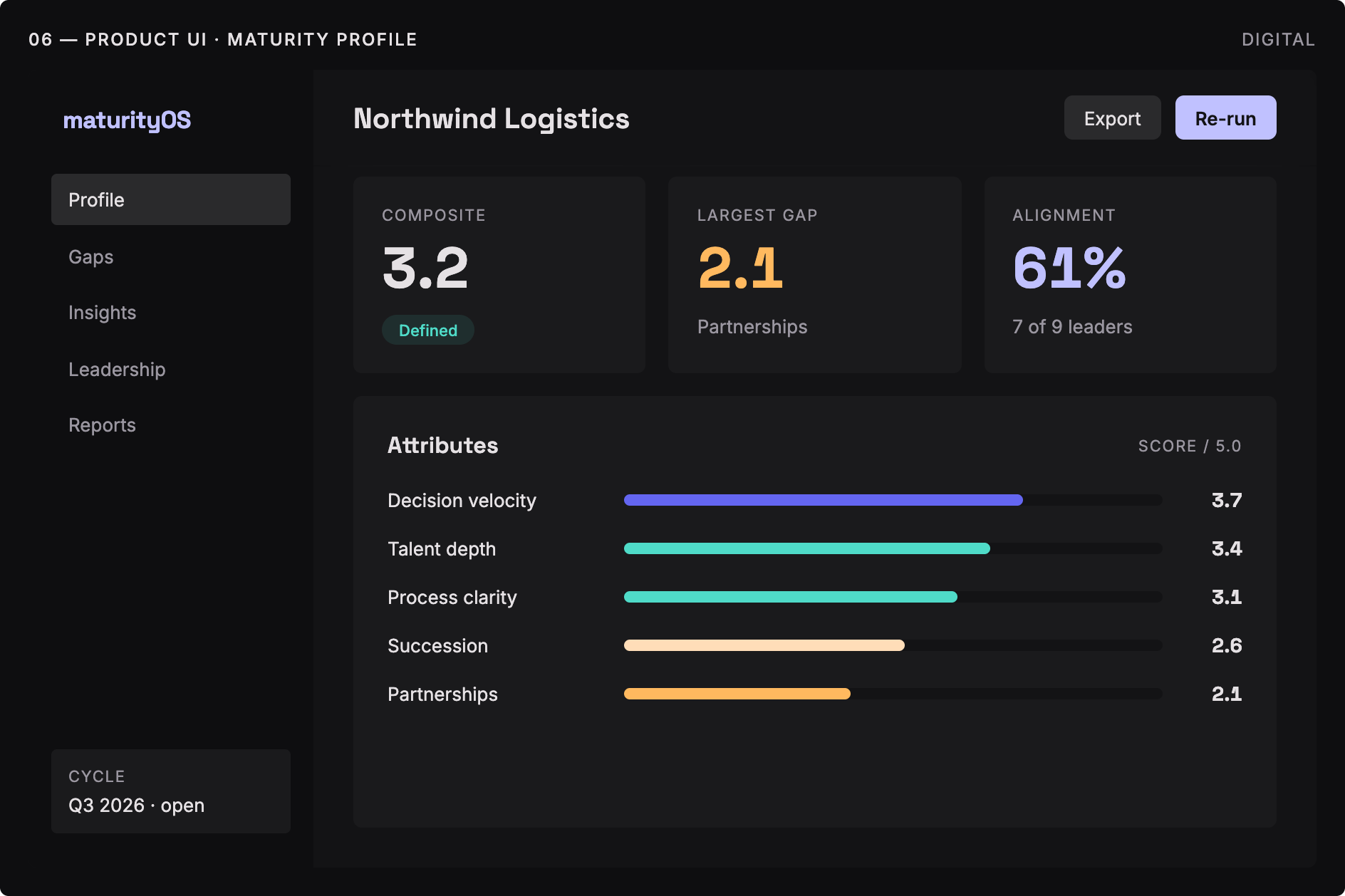Click the LARGEST GAP card label
1345x896 pixels.
click(757, 215)
